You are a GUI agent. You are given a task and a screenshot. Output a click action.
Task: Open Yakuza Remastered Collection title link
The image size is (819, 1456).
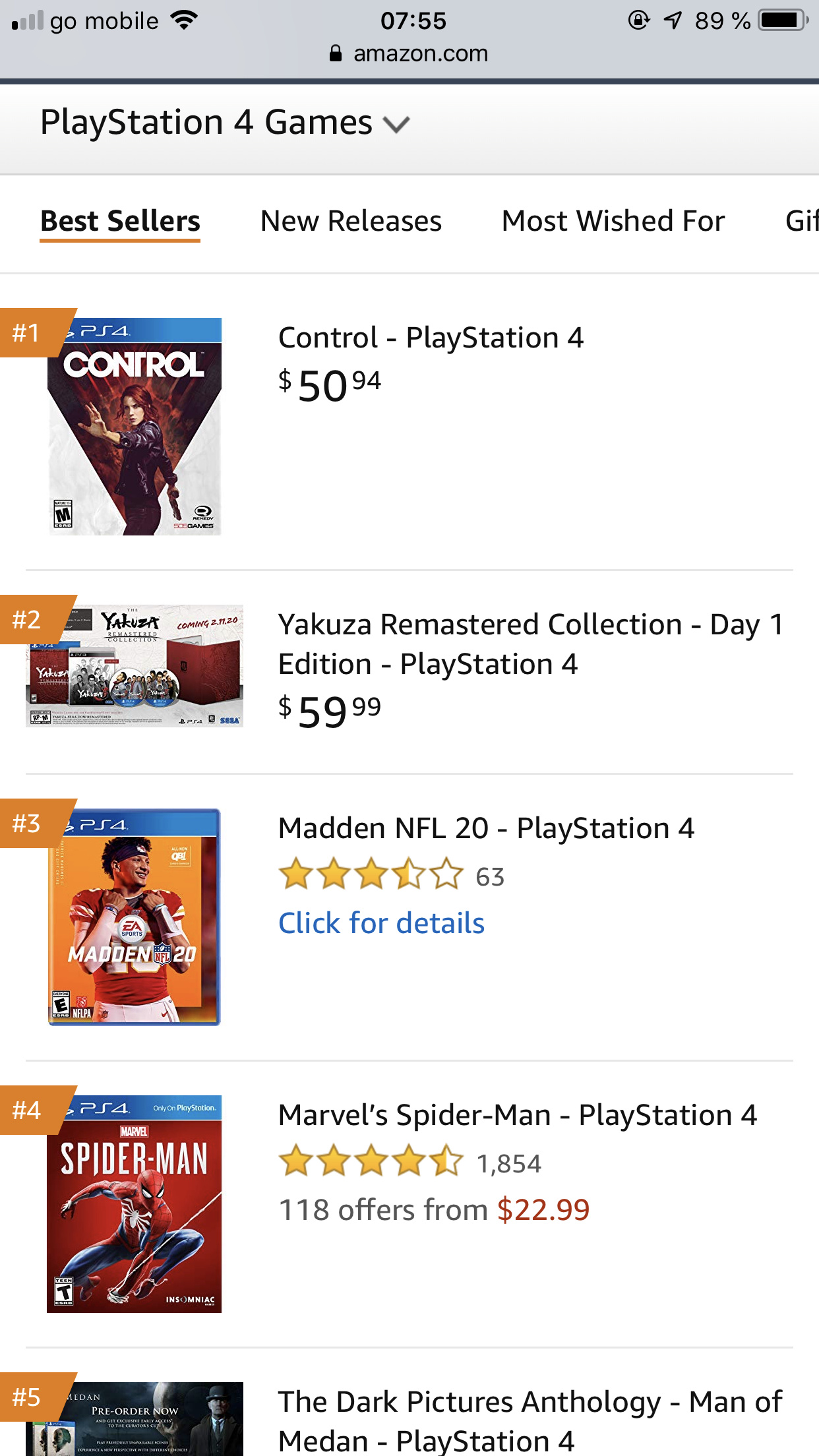530,644
